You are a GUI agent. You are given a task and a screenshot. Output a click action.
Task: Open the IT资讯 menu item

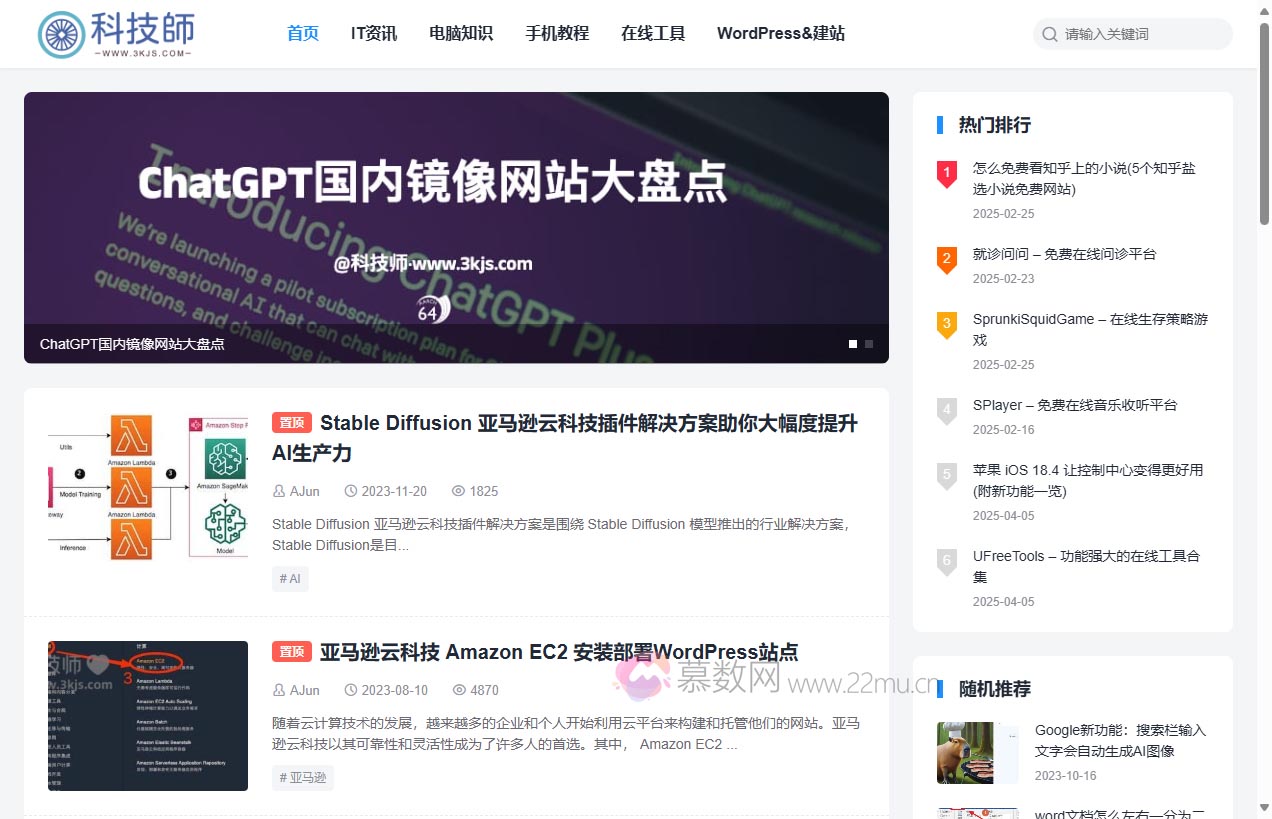point(373,33)
